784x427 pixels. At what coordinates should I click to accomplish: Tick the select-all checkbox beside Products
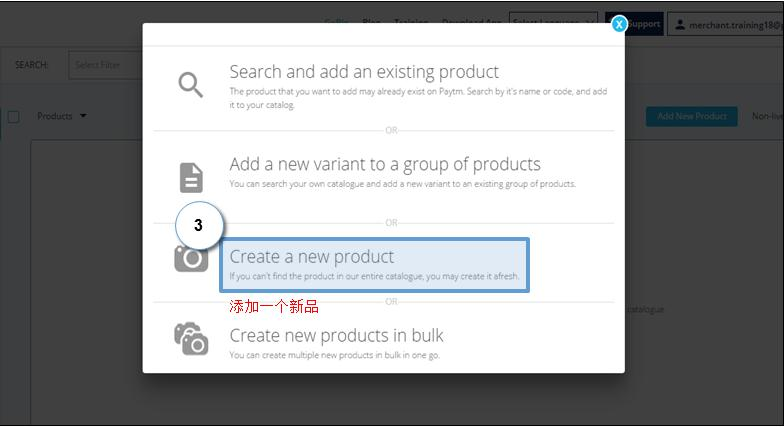tap(13, 117)
